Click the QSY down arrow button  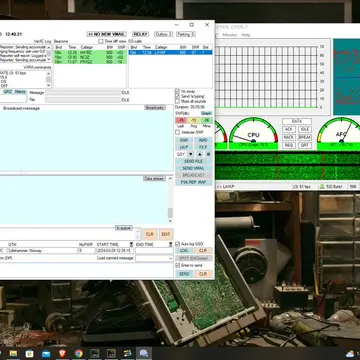(x=191, y=154)
